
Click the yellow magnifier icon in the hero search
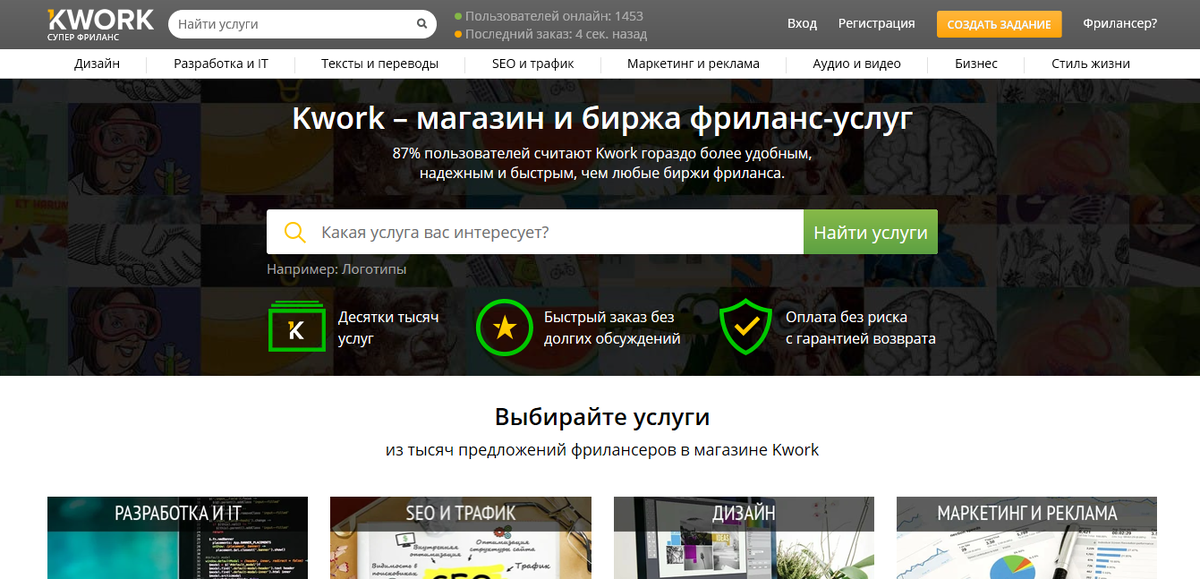(x=295, y=232)
